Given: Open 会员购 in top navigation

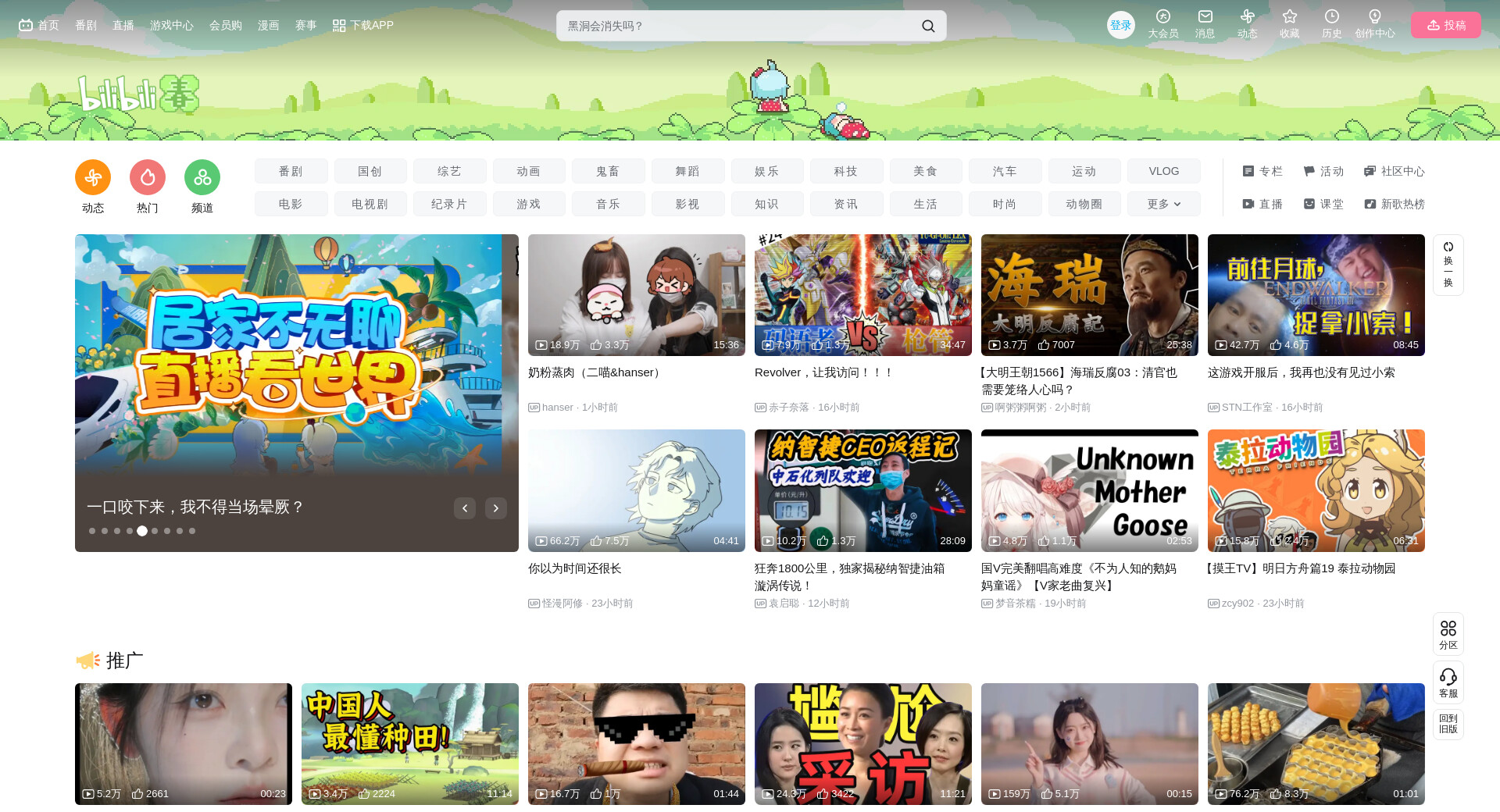Looking at the screenshot, I should click(226, 25).
